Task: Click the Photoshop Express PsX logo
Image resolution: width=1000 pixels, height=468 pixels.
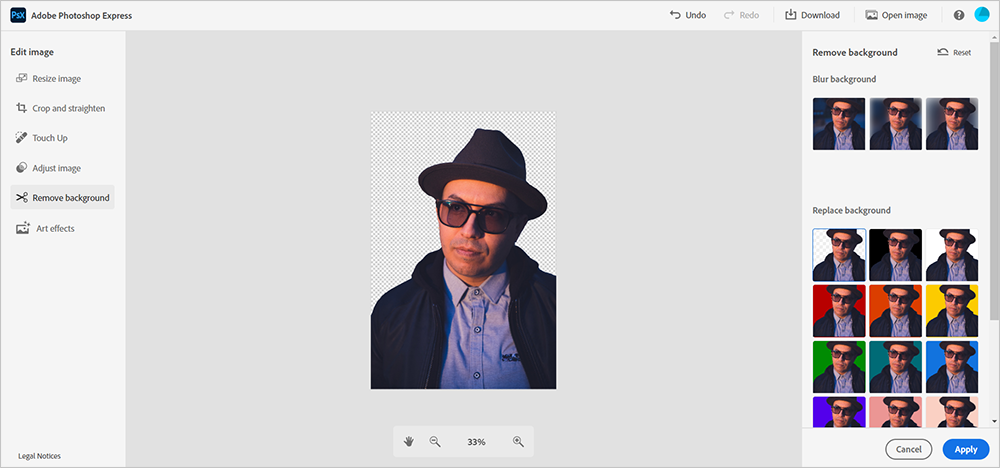Action: click(x=18, y=16)
